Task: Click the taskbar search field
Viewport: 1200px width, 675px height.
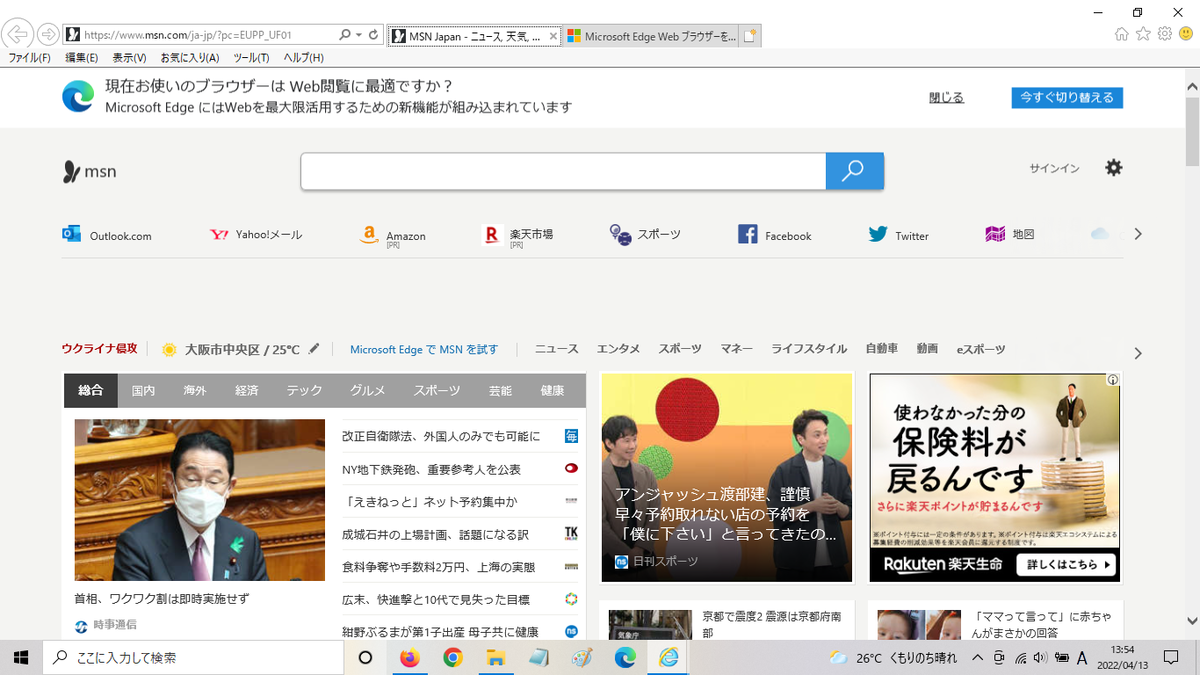Action: click(x=190, y=657)
